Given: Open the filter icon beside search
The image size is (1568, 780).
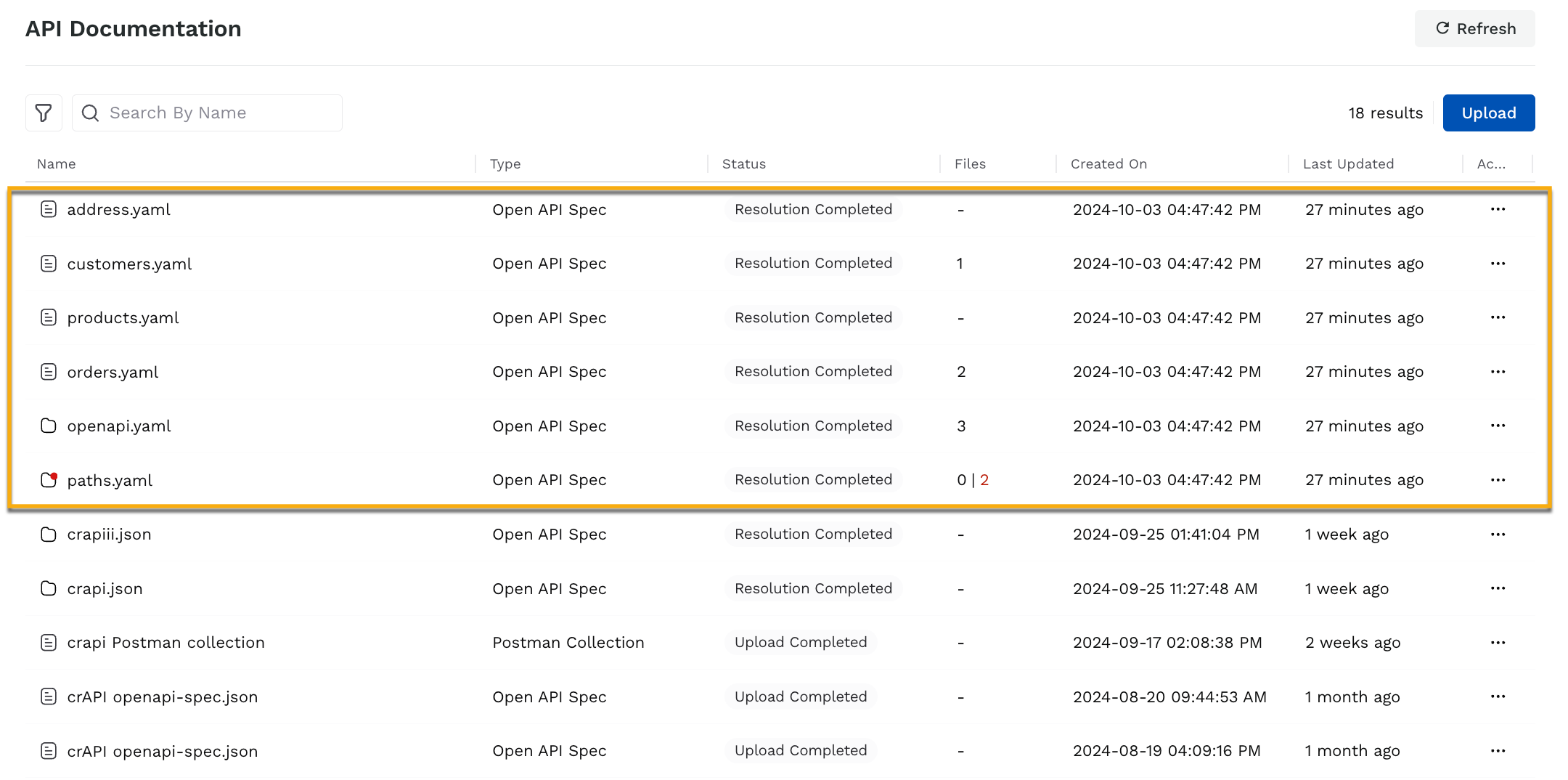Looking at the screenshot, I should tap(44, 113).
